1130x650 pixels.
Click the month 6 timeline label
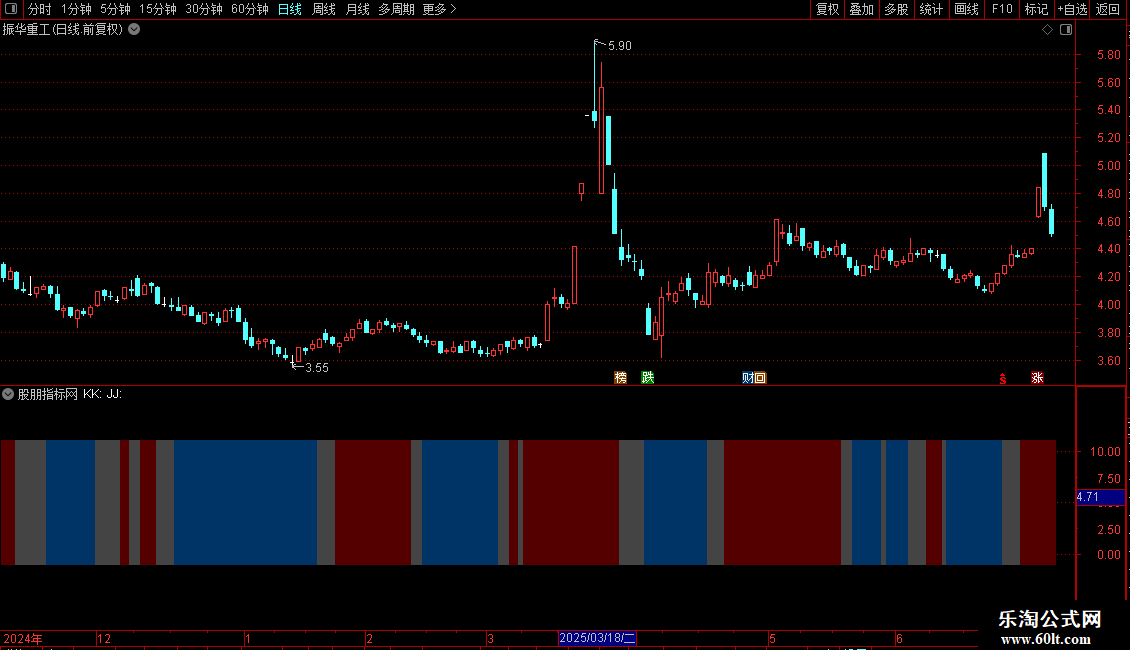point(899,638)
